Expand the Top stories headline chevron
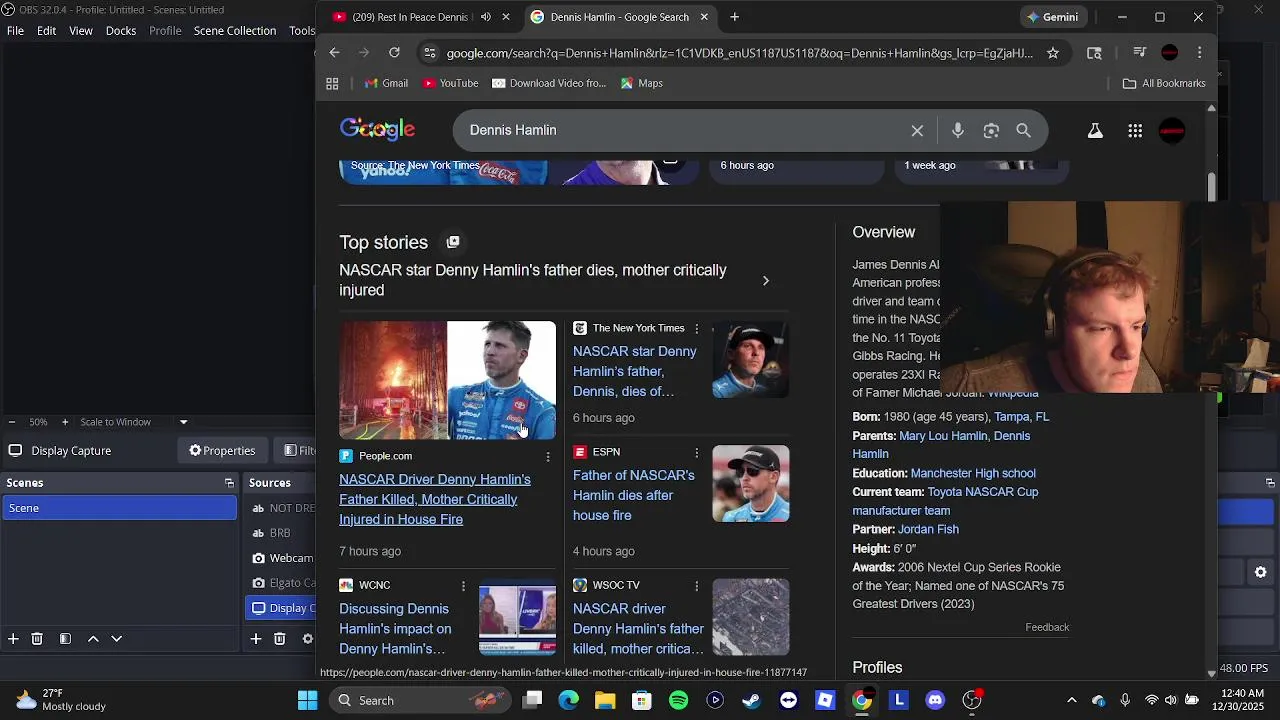This screenshot has height=720, width=1280. click(x=766, y=281)
